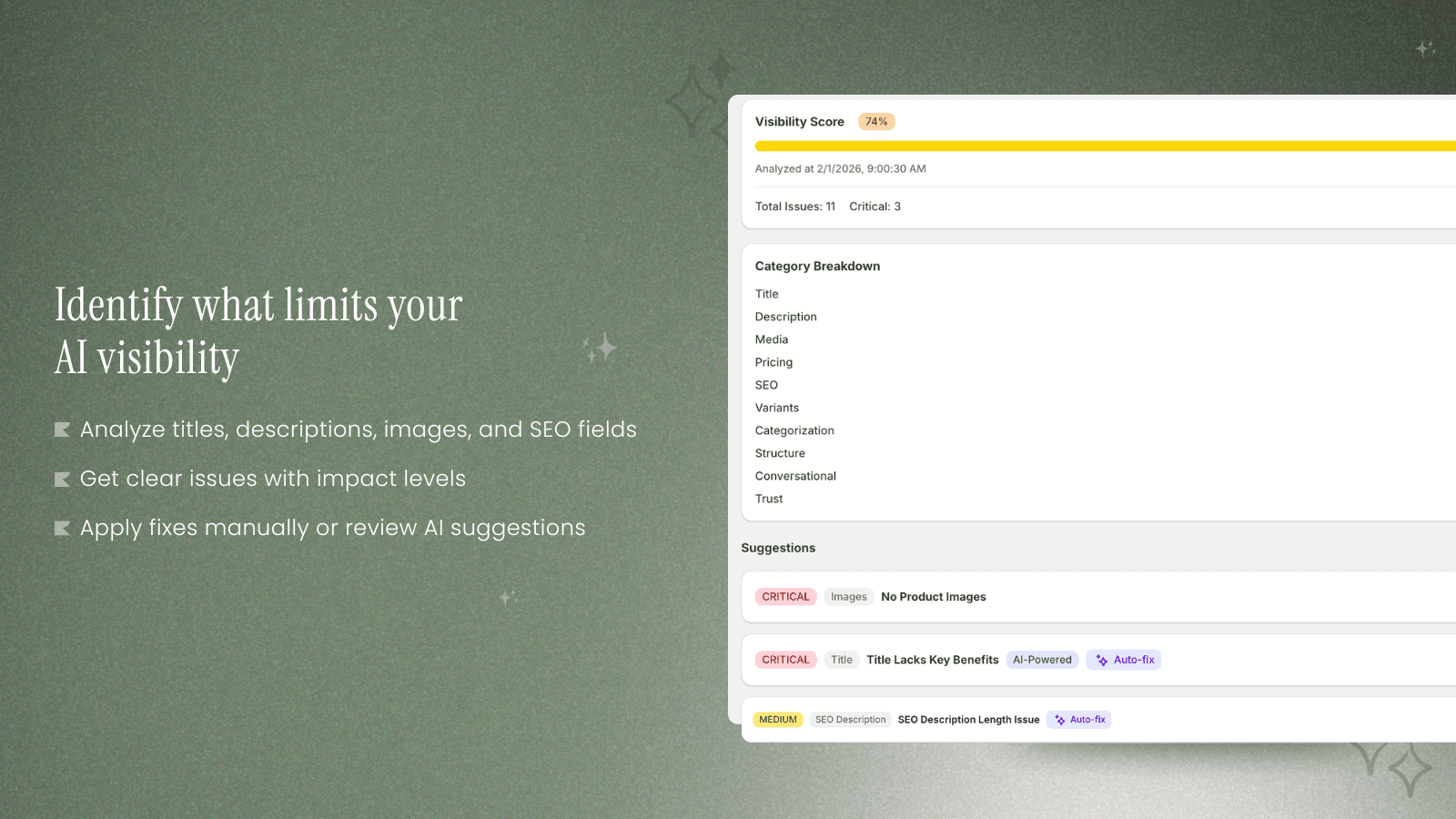Click the Images category badge
1456x819 pixels.
[848, 596]
